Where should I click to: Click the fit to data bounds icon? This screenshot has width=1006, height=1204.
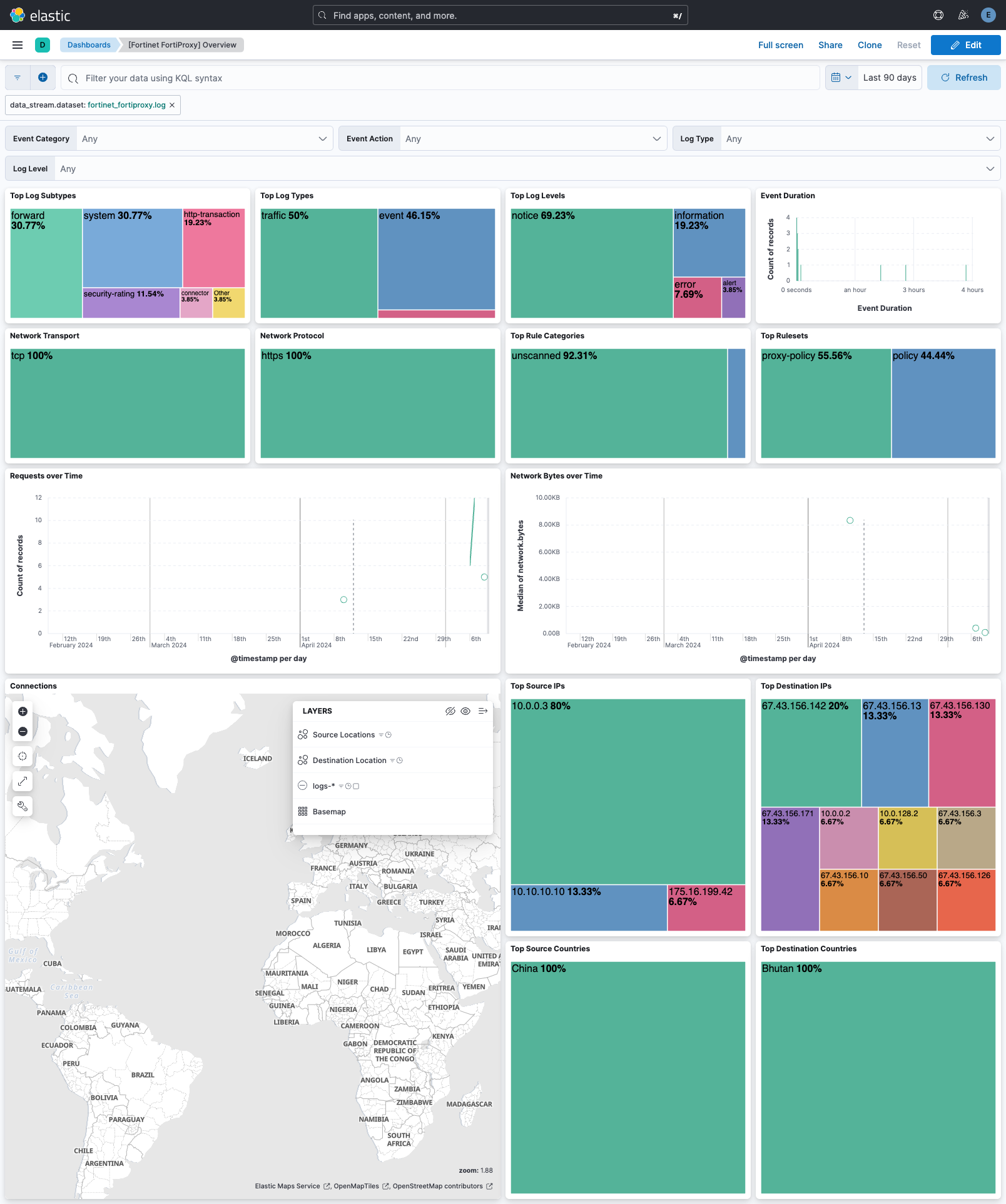click(x=23, y=756)
